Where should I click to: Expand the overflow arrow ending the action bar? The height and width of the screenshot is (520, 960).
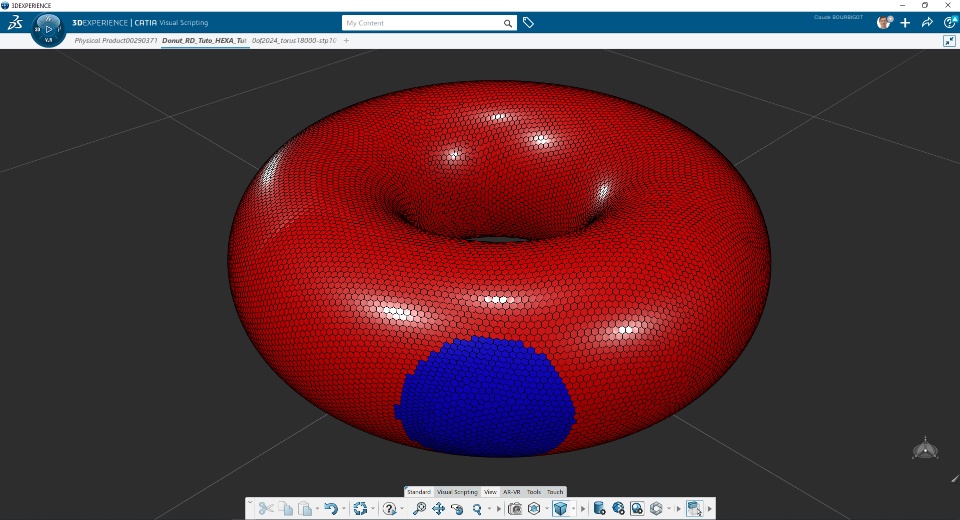[x=710, y=509]
